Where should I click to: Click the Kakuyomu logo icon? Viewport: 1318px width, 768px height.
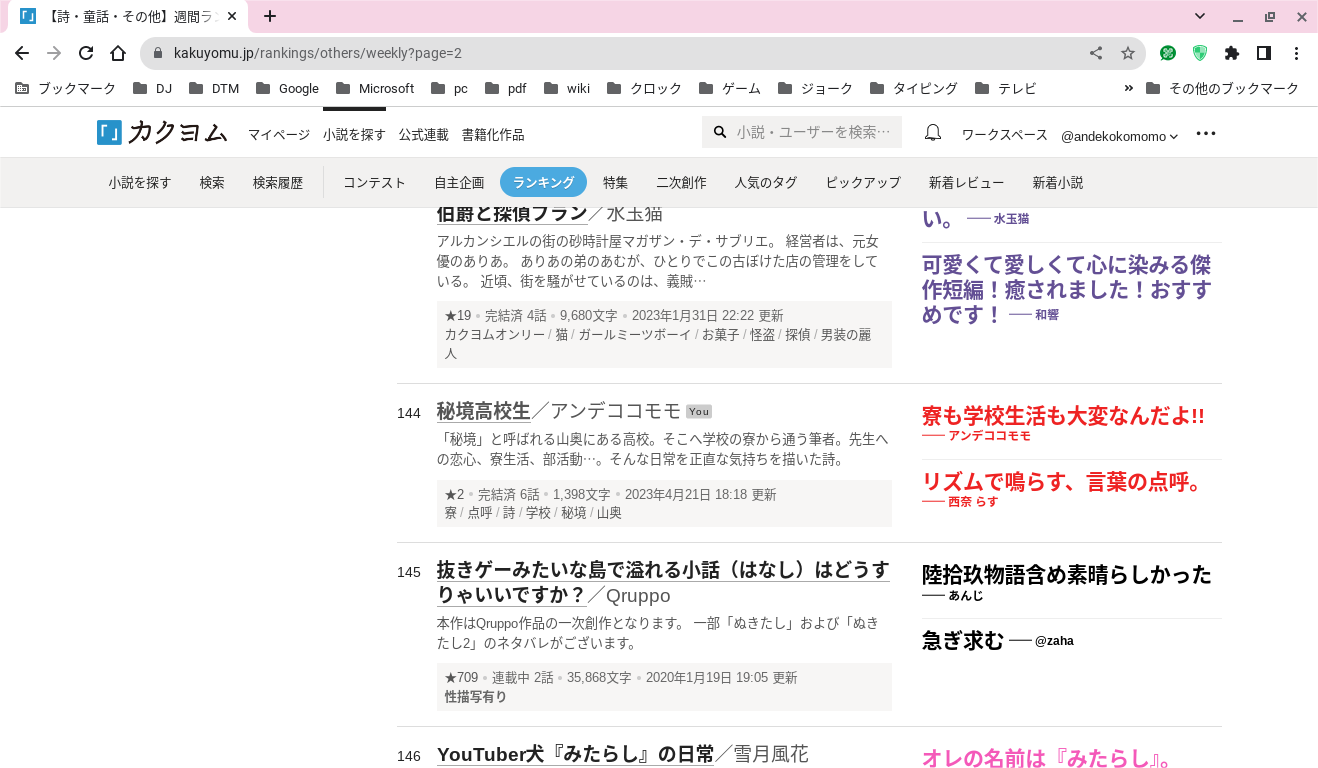coord(109,133)
